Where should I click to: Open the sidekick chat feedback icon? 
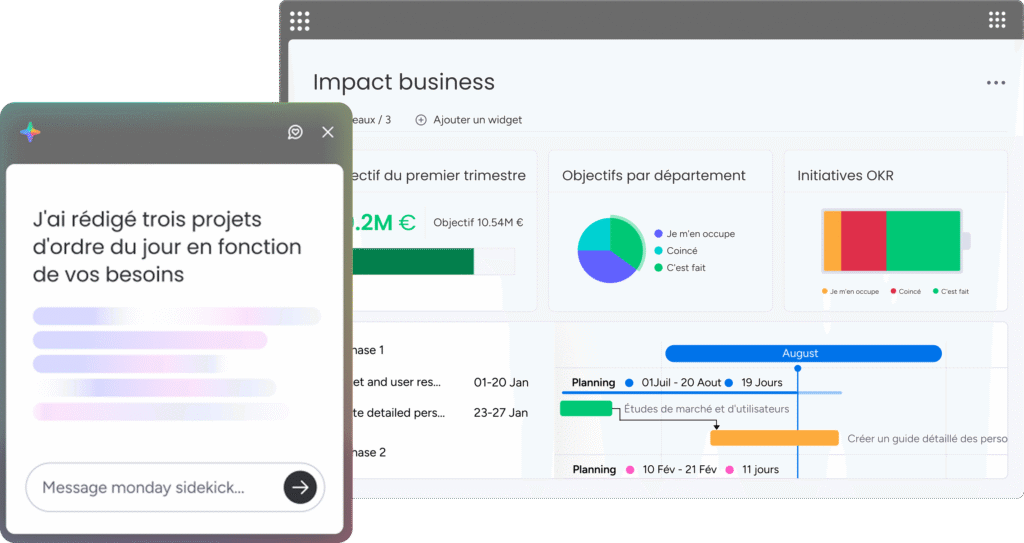click(x=295, y=132)
